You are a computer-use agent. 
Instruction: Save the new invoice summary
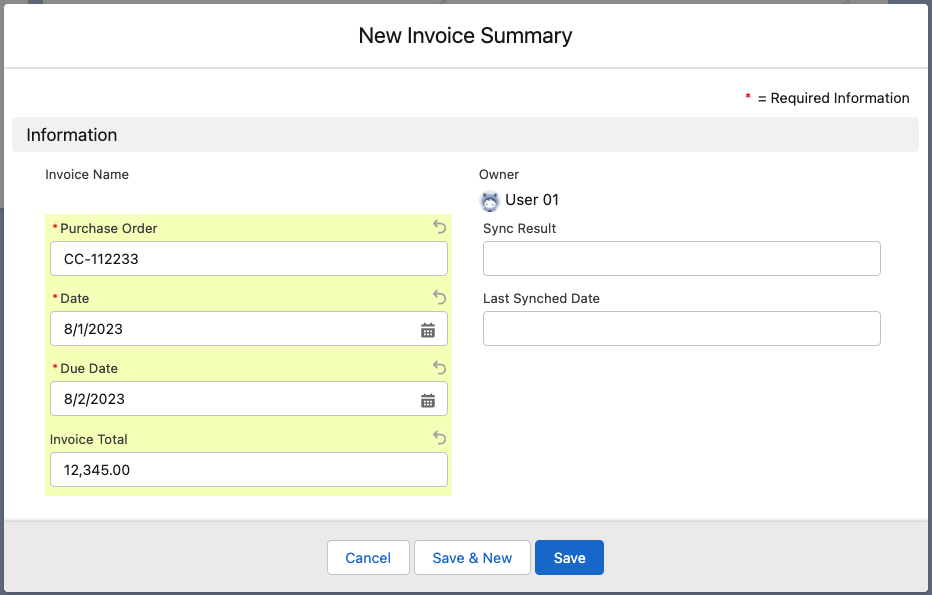click(x=569, y=558)
